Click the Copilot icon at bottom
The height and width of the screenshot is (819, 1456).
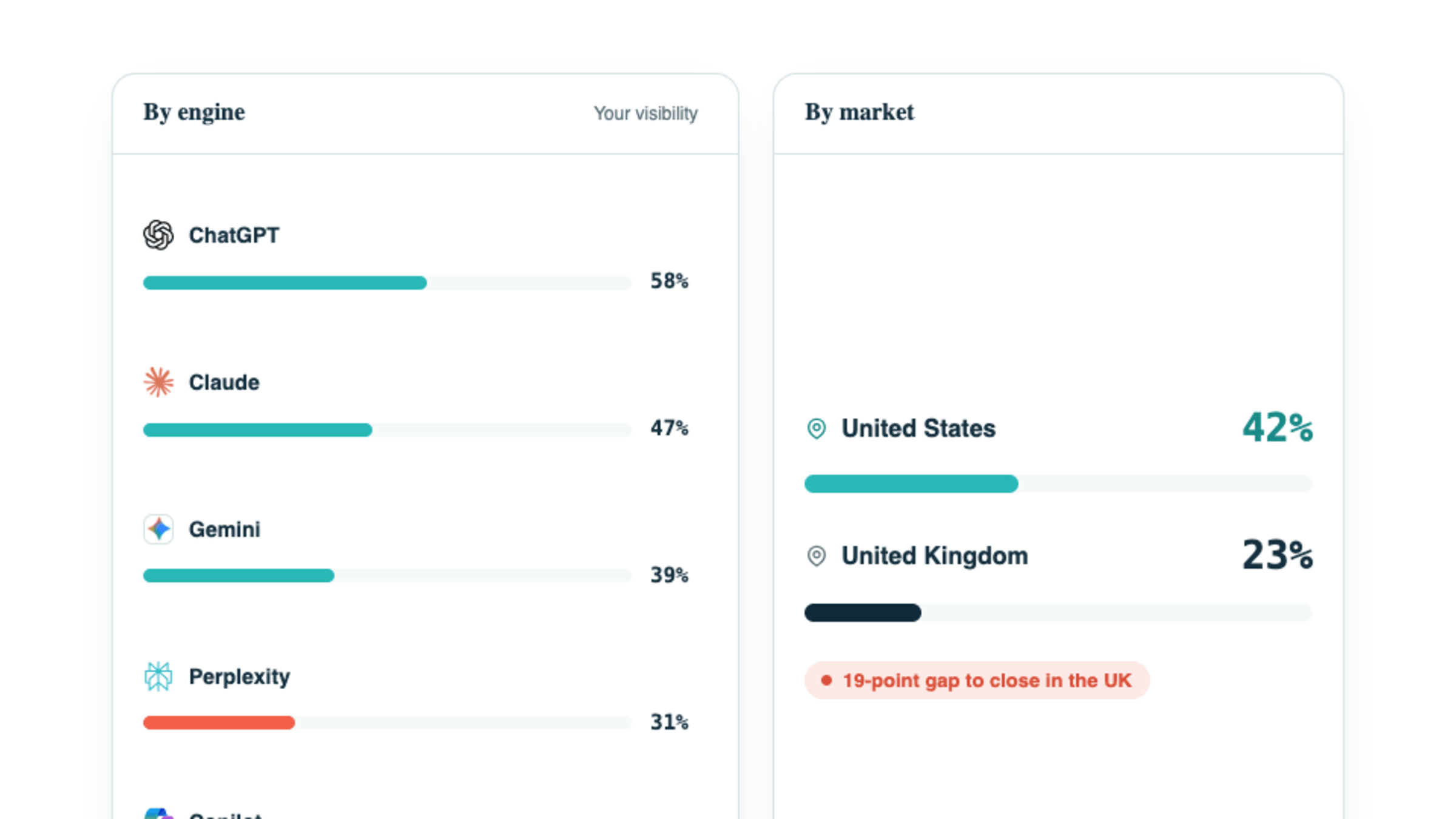coord(158,813)
